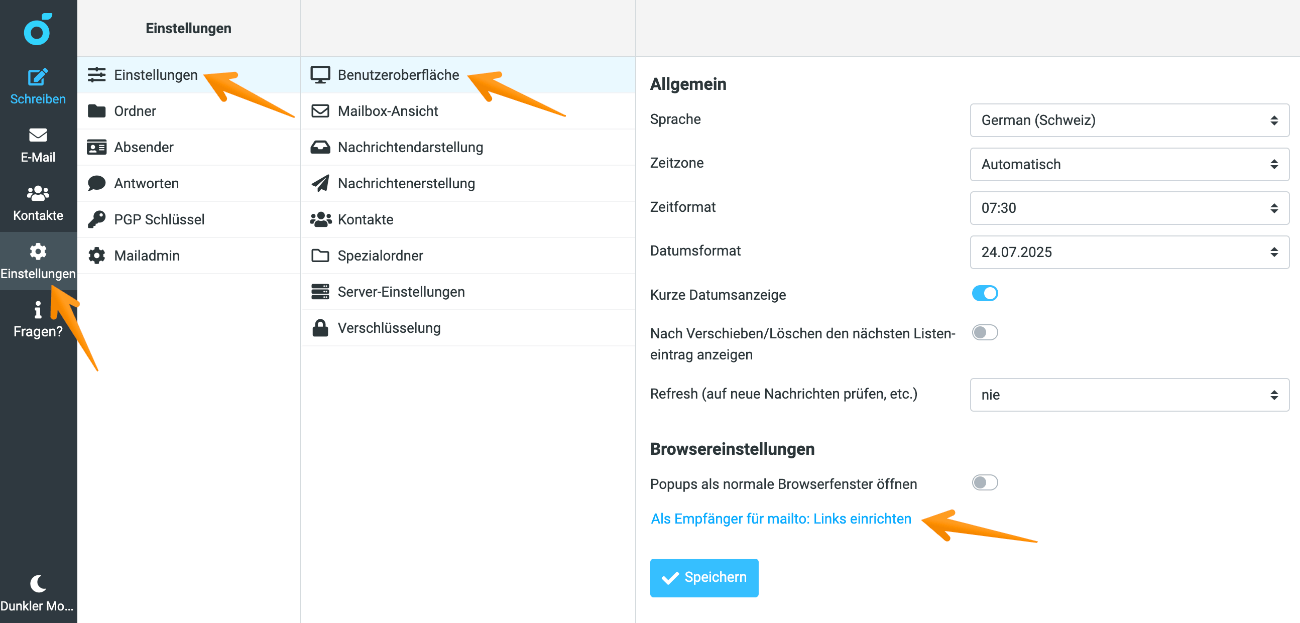This screenshot has height=623, width=1300.
Task: Disable the Kurze Datumsanzeige toggle
Action: (985, 294)
